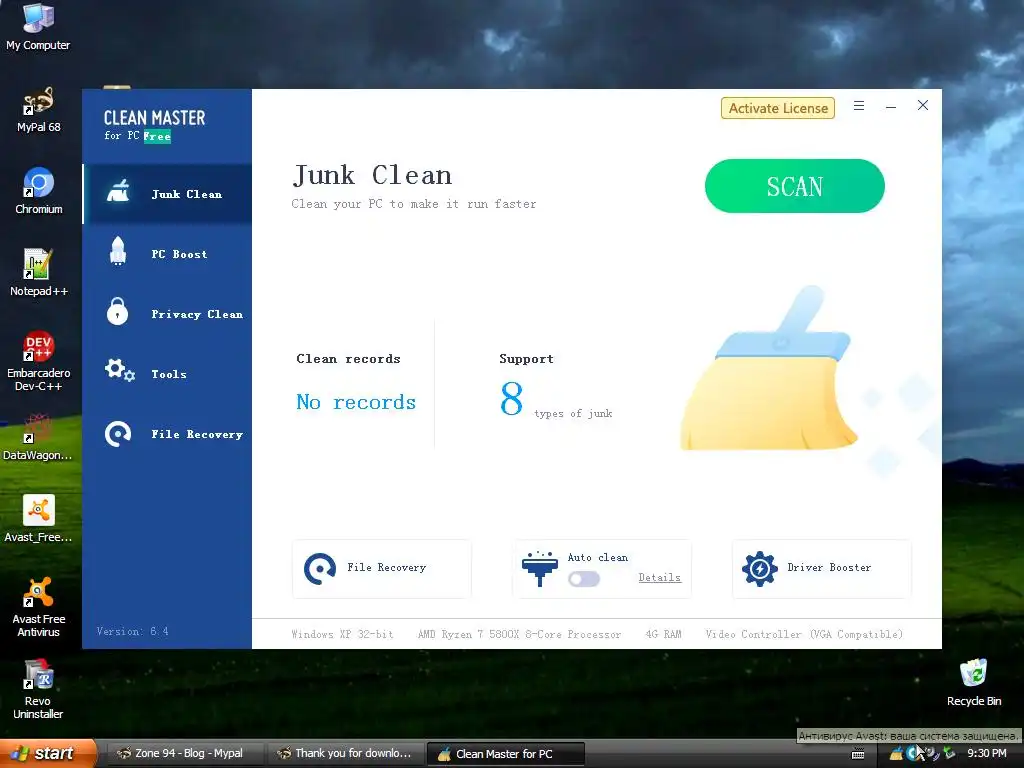The image size is (1024, 768).
Task: Open the Junk Clean broom icon in sidebar
Action: tap(118, 192)
